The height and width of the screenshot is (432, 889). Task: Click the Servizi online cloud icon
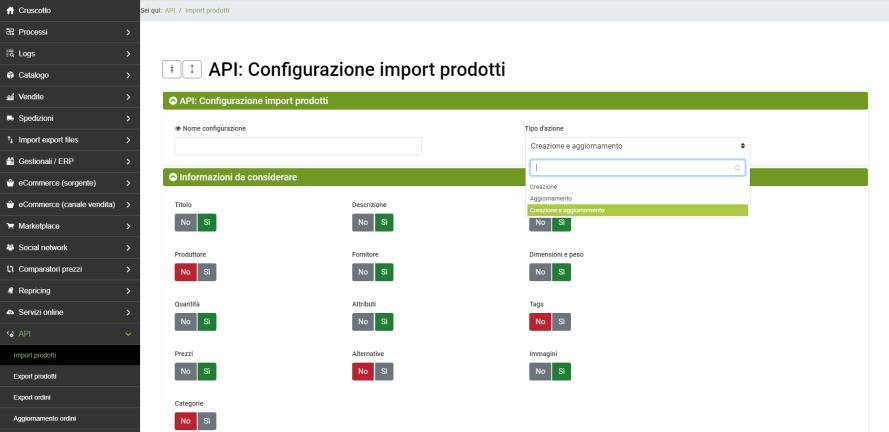coord(10,312)
